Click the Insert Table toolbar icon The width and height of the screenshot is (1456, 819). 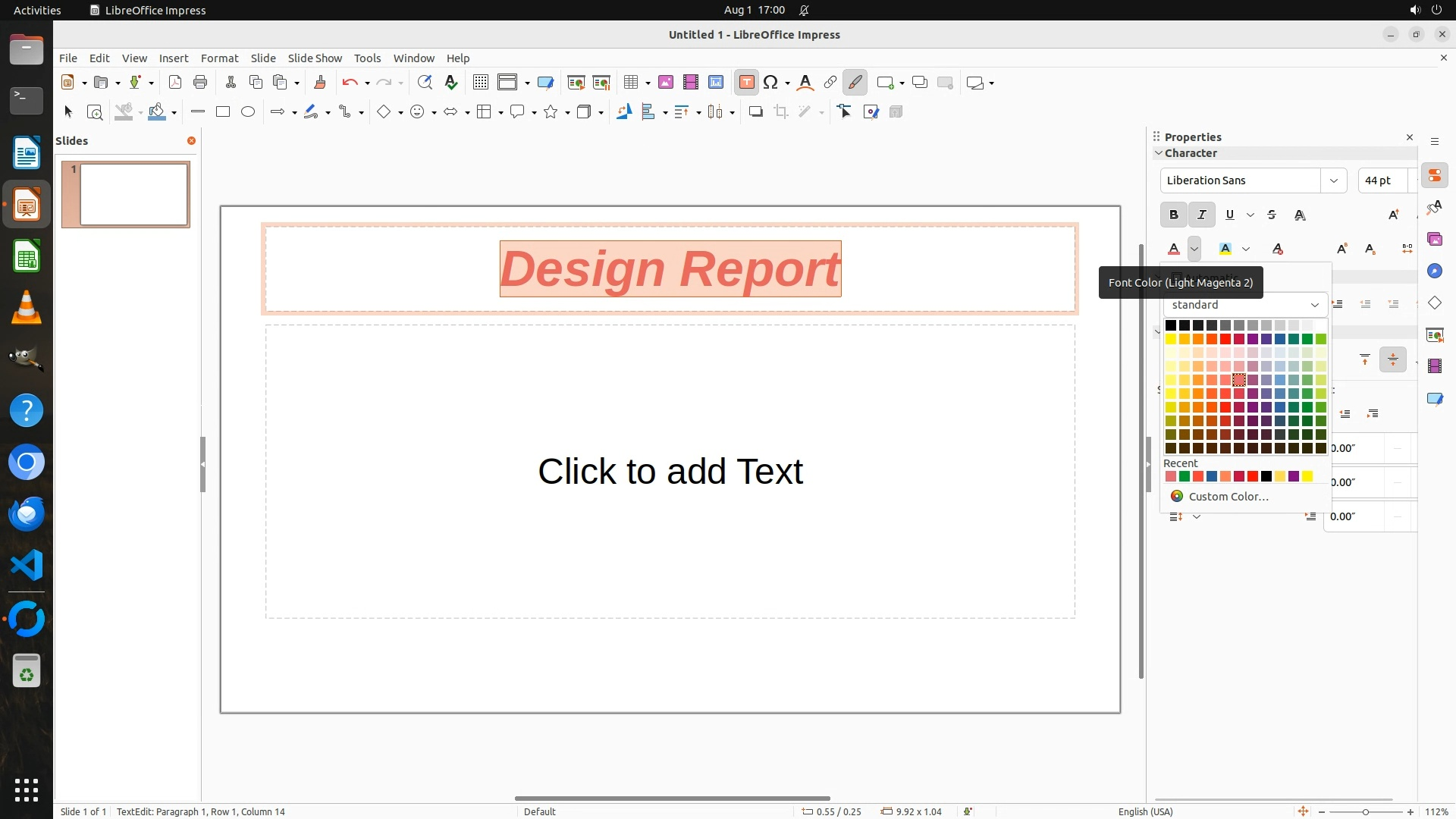[631, 83]
